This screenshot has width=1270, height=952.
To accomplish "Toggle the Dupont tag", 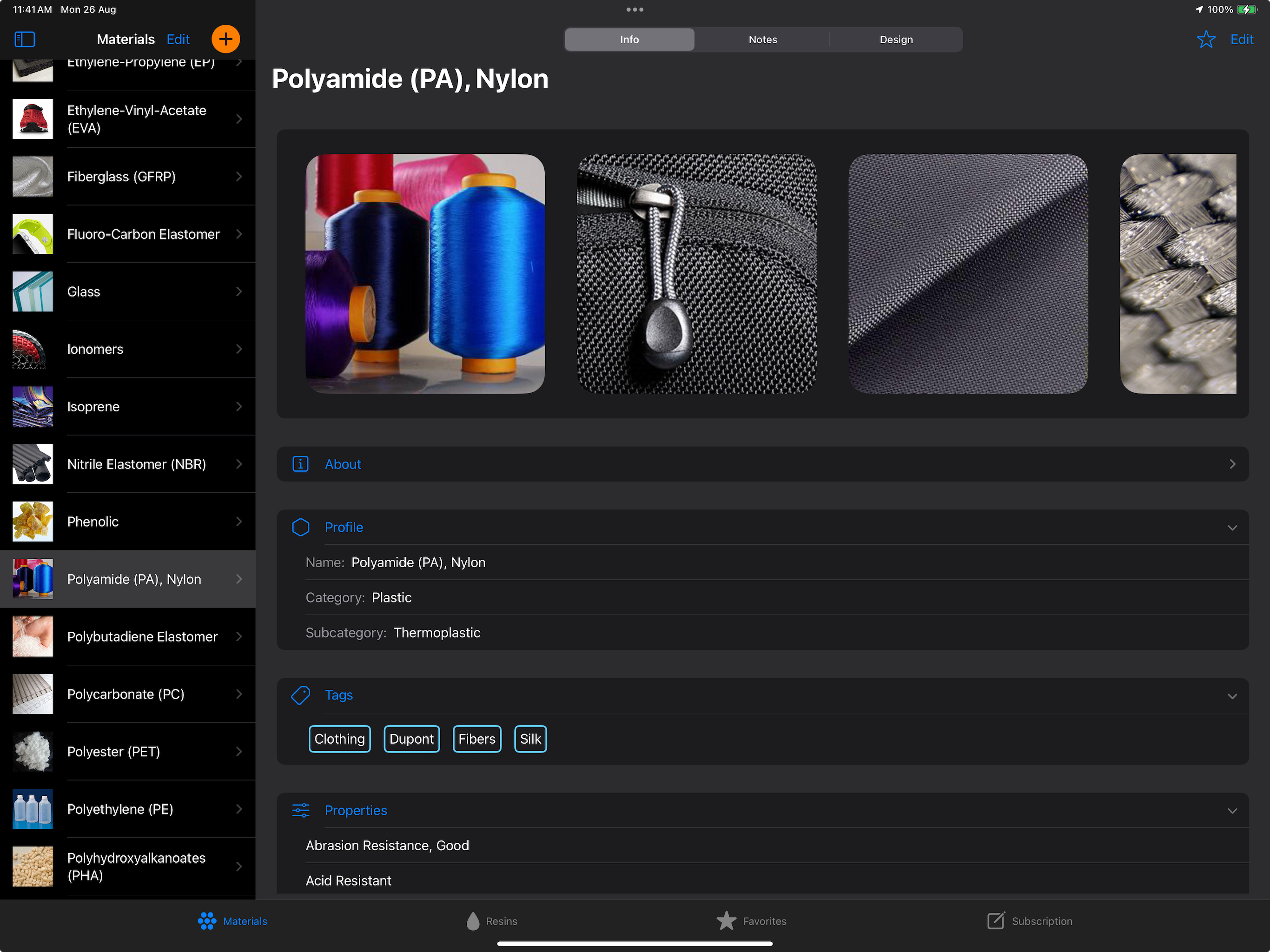I will click(411, 739).
